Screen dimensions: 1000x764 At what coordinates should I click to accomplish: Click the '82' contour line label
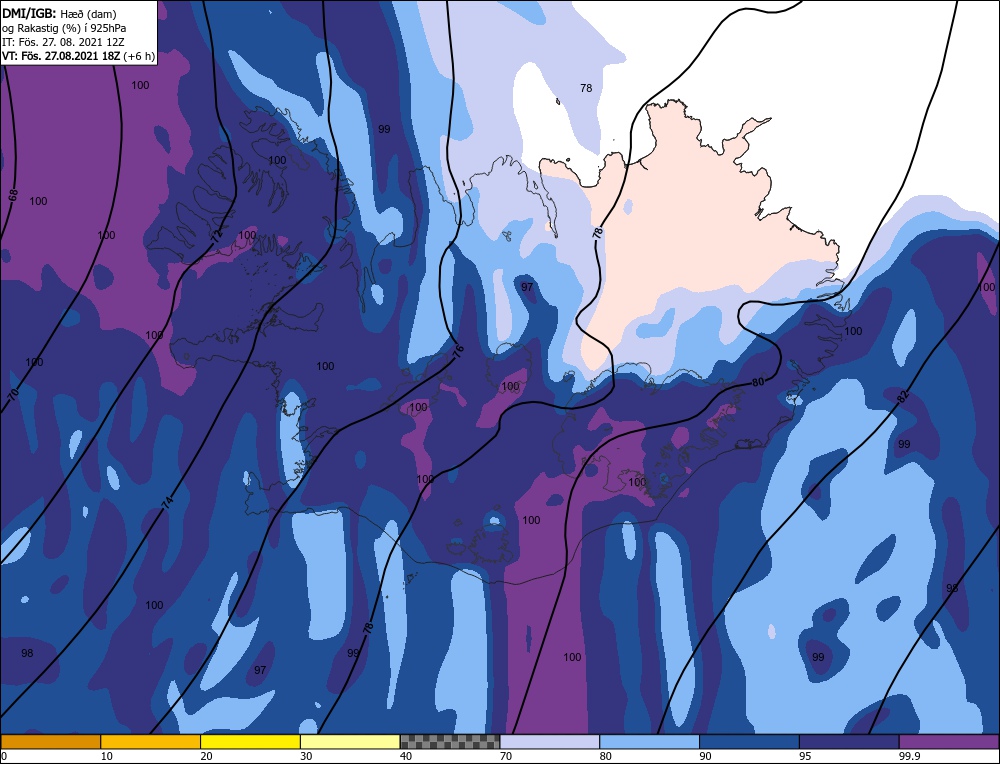pos(902,397)
